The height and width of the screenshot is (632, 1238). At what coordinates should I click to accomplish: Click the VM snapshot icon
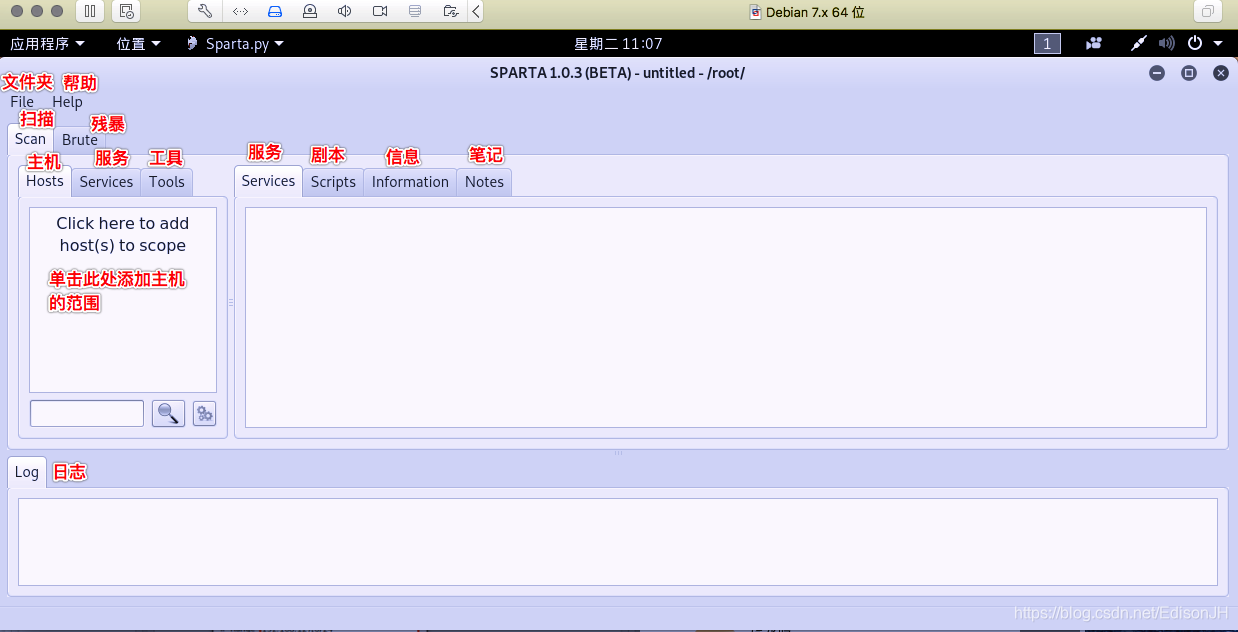point(126,12)
